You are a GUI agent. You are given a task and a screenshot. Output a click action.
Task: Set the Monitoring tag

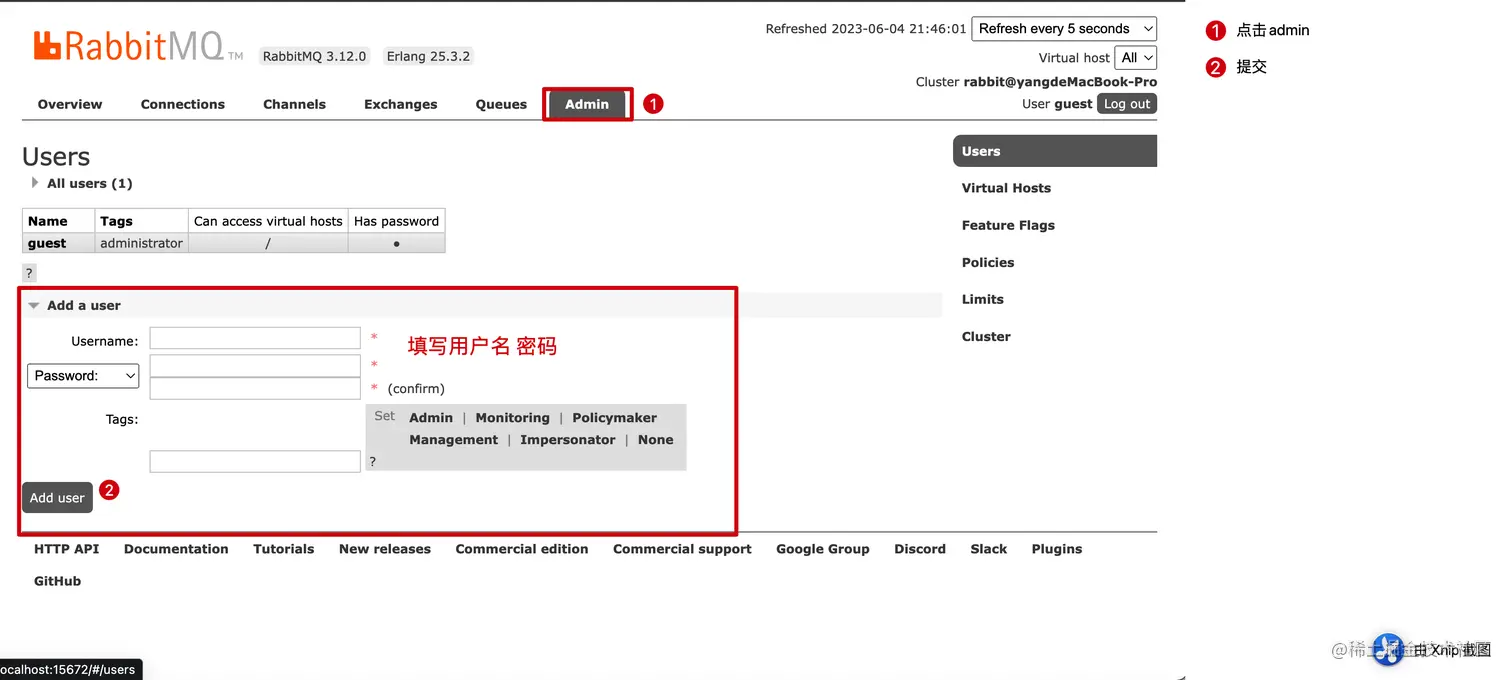[x=512, y=418]
